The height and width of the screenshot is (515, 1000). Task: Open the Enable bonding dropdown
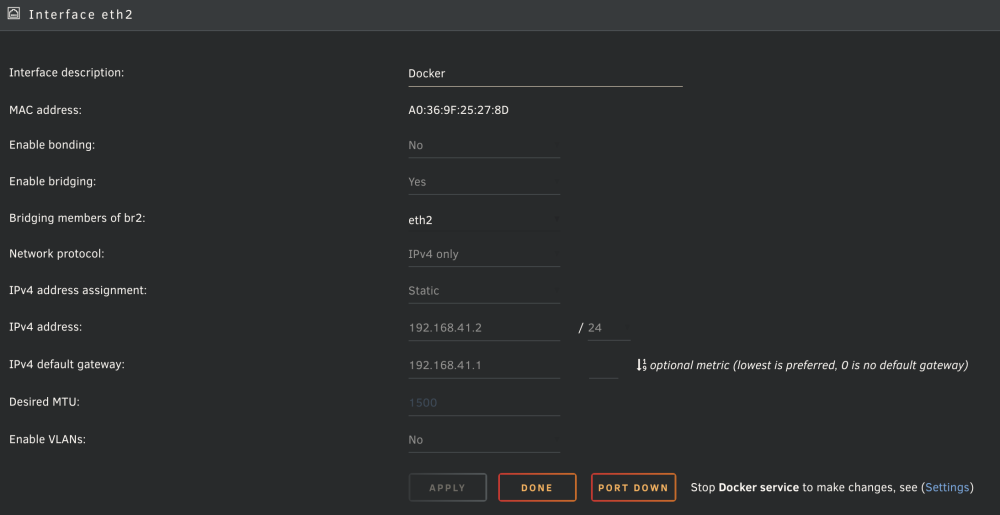(x=484, y=145)
